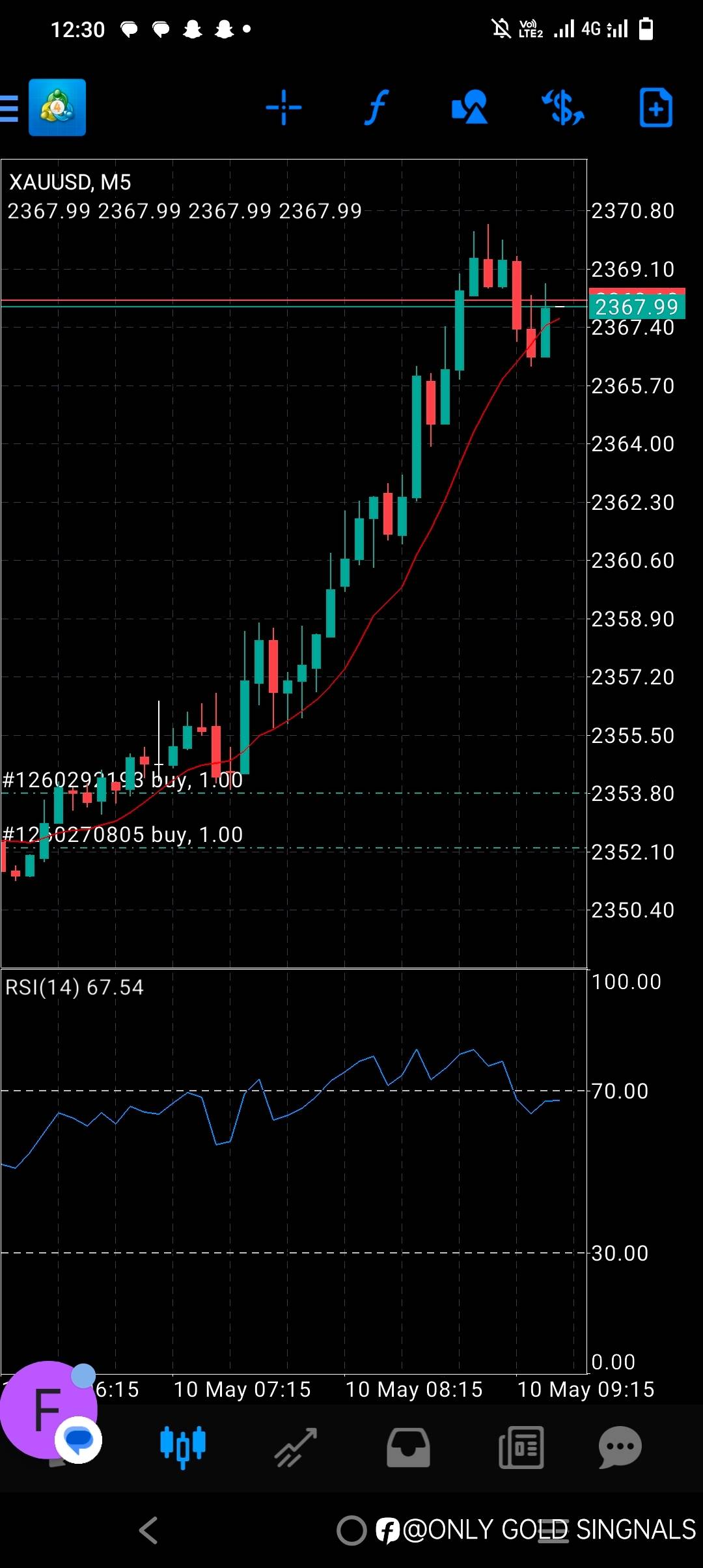Tap the MetaTrader 4 app logo
703x1568 pixels.
coord(57,107)
